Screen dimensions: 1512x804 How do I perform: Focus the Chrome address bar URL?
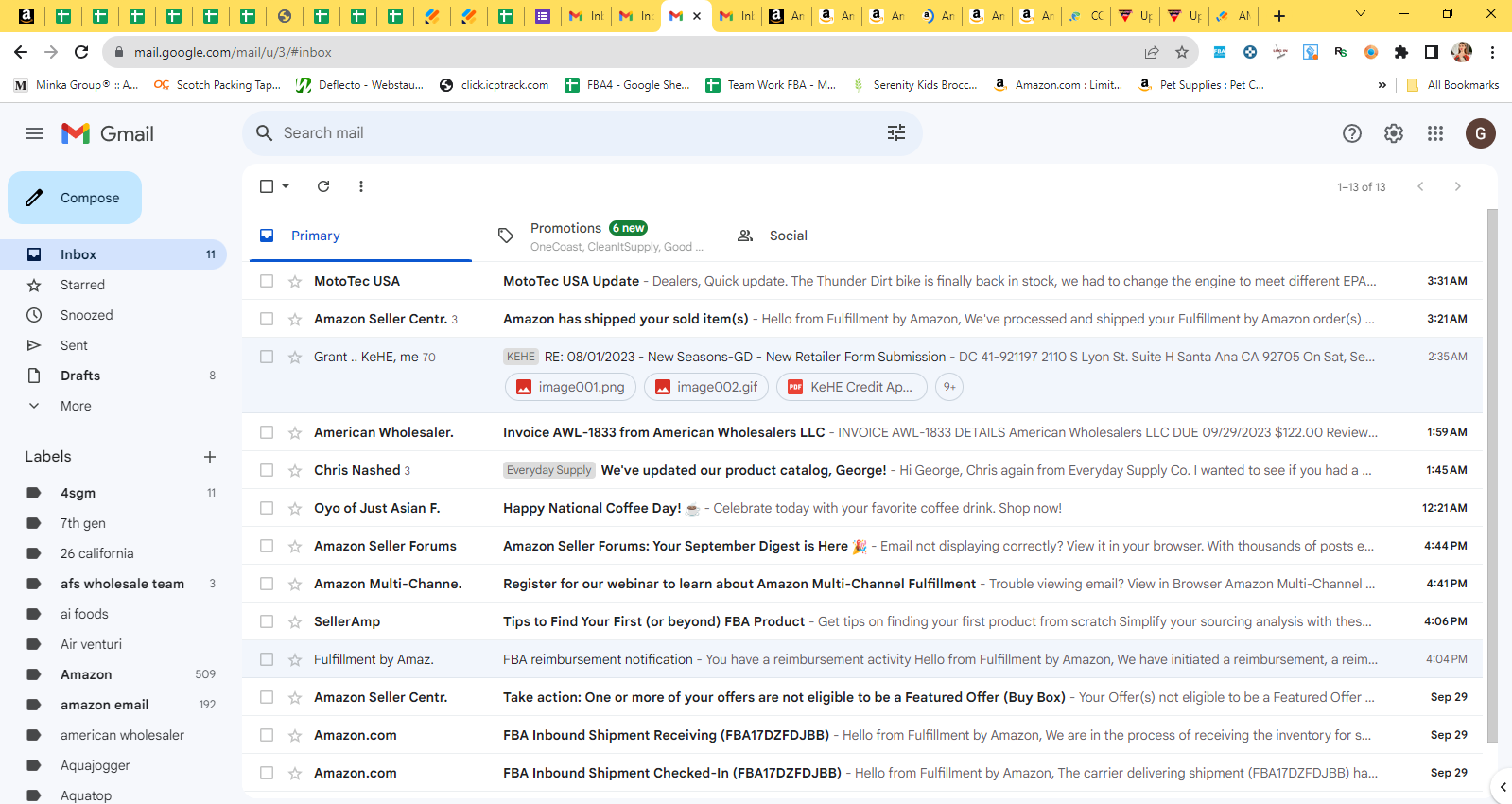233,52
